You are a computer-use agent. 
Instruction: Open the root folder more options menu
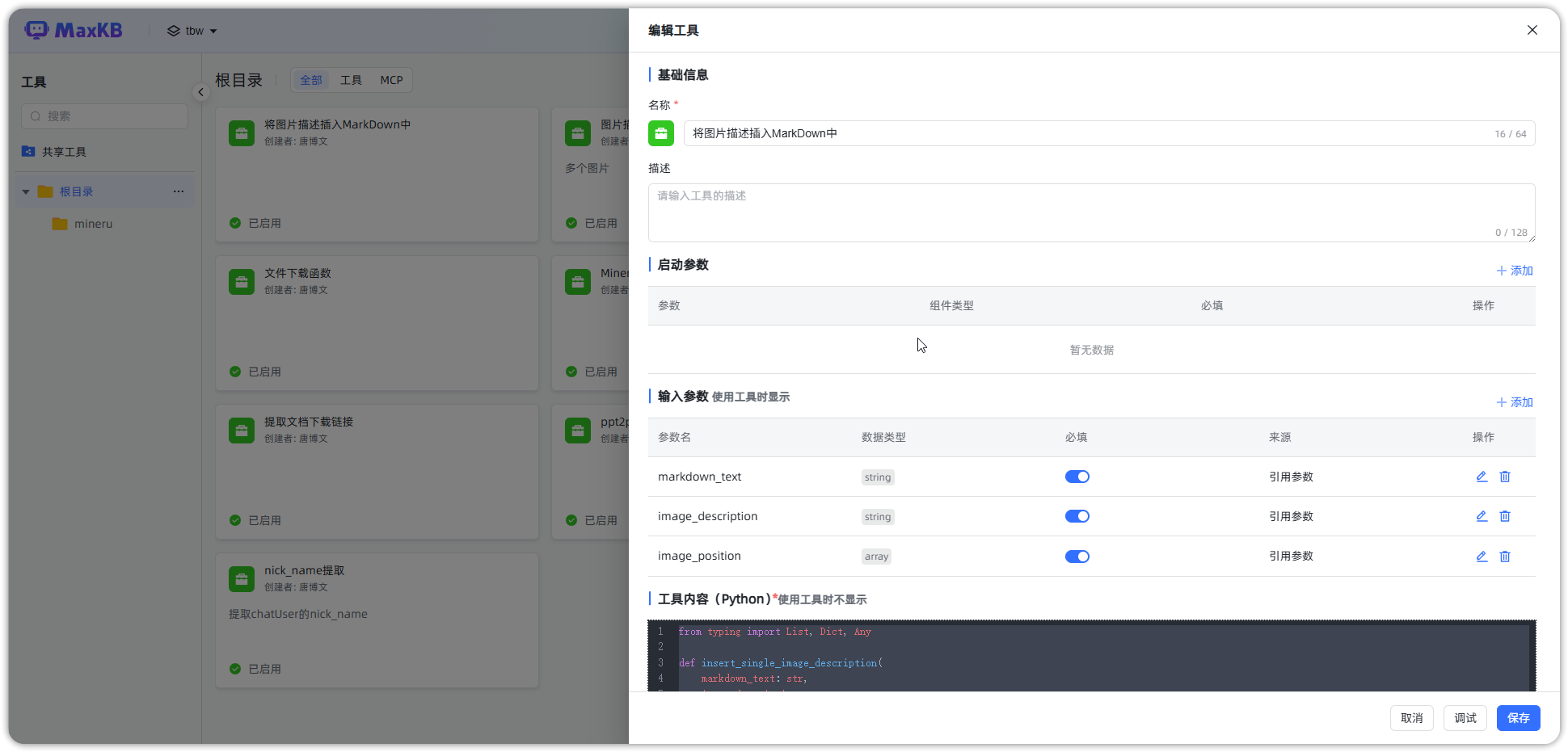179,191
